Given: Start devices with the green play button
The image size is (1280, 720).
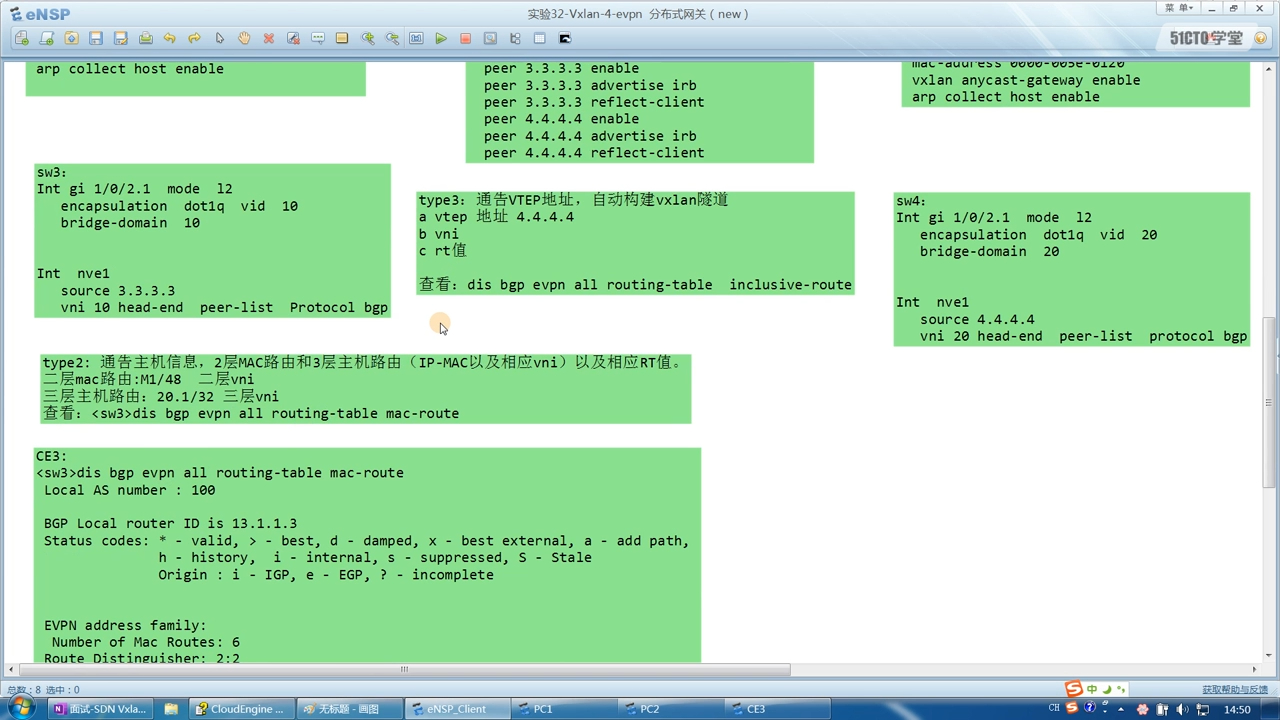Looking at the screenshot, I should pos(441,38).
